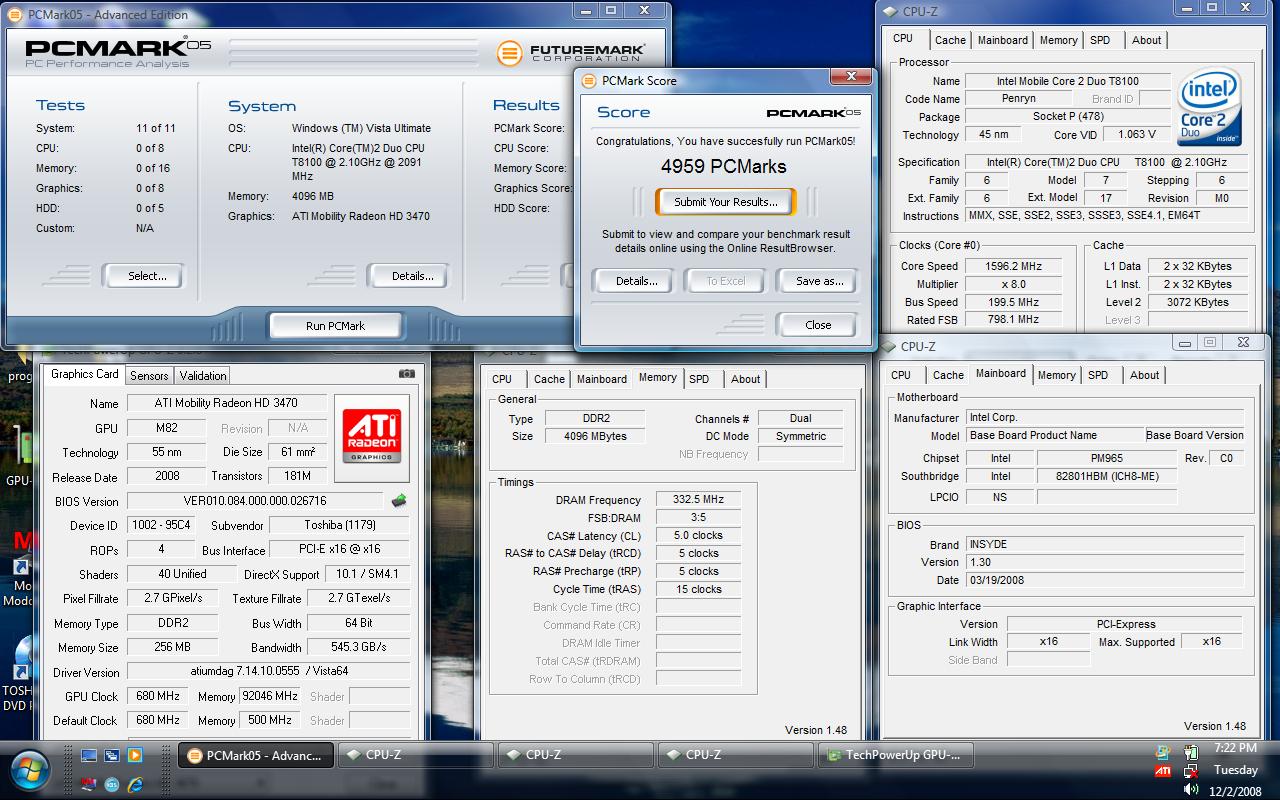Switch to PCMark05 taskbar button

pos(256,755)
